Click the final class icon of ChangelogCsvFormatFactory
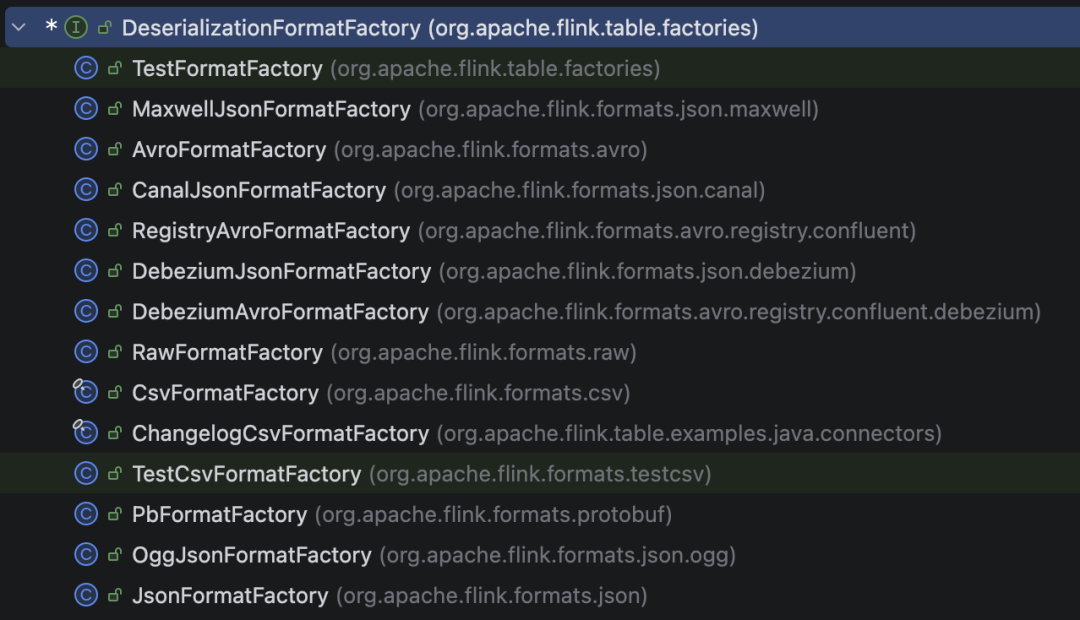The image size is (1080, 620). pyautogui.click(x=85, y=433)
